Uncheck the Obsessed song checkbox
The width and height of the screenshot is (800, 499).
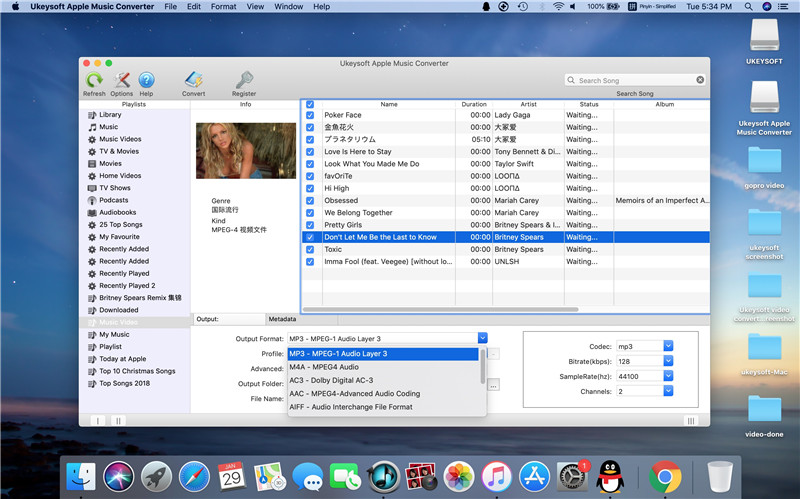[x=310, y=201]
